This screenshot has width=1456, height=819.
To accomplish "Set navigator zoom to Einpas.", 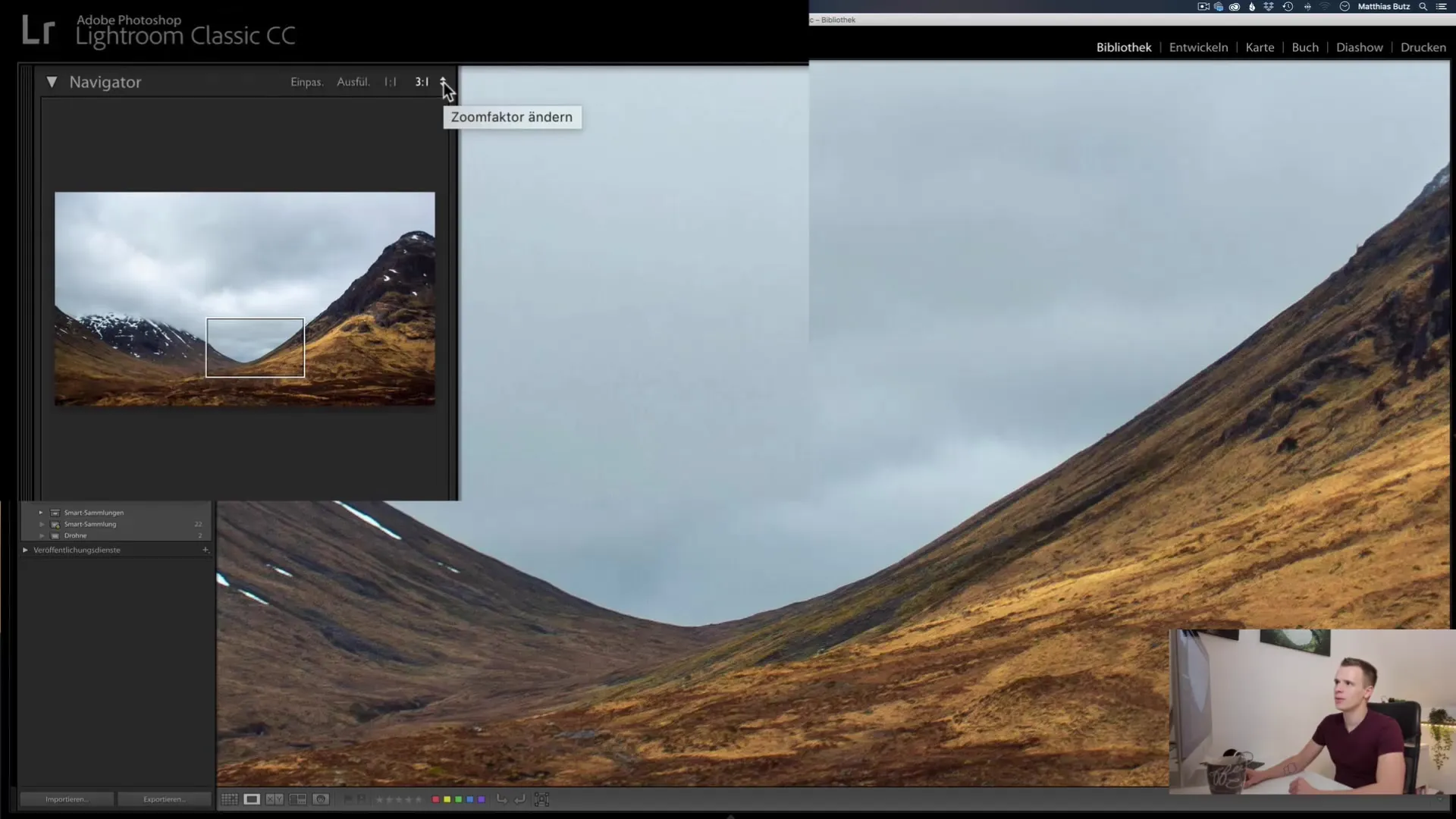I will pos(307,82).
